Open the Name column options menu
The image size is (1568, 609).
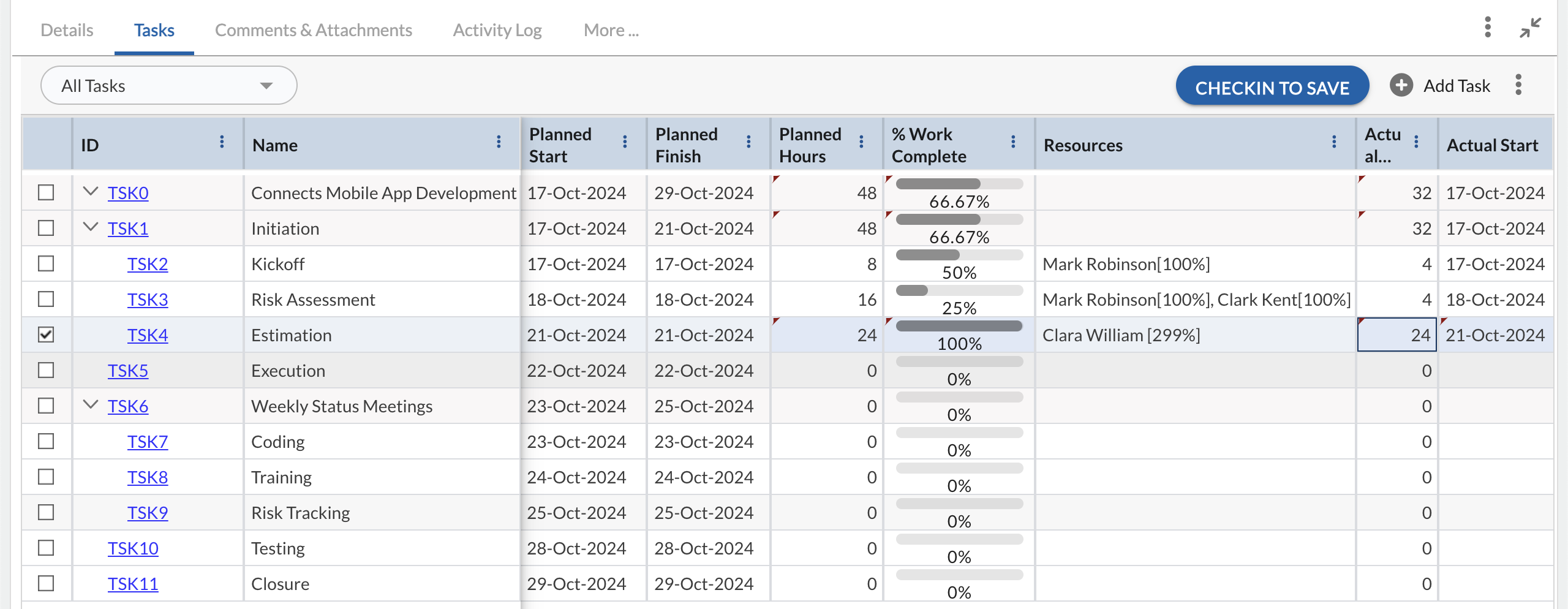click(x=499, y=143)
